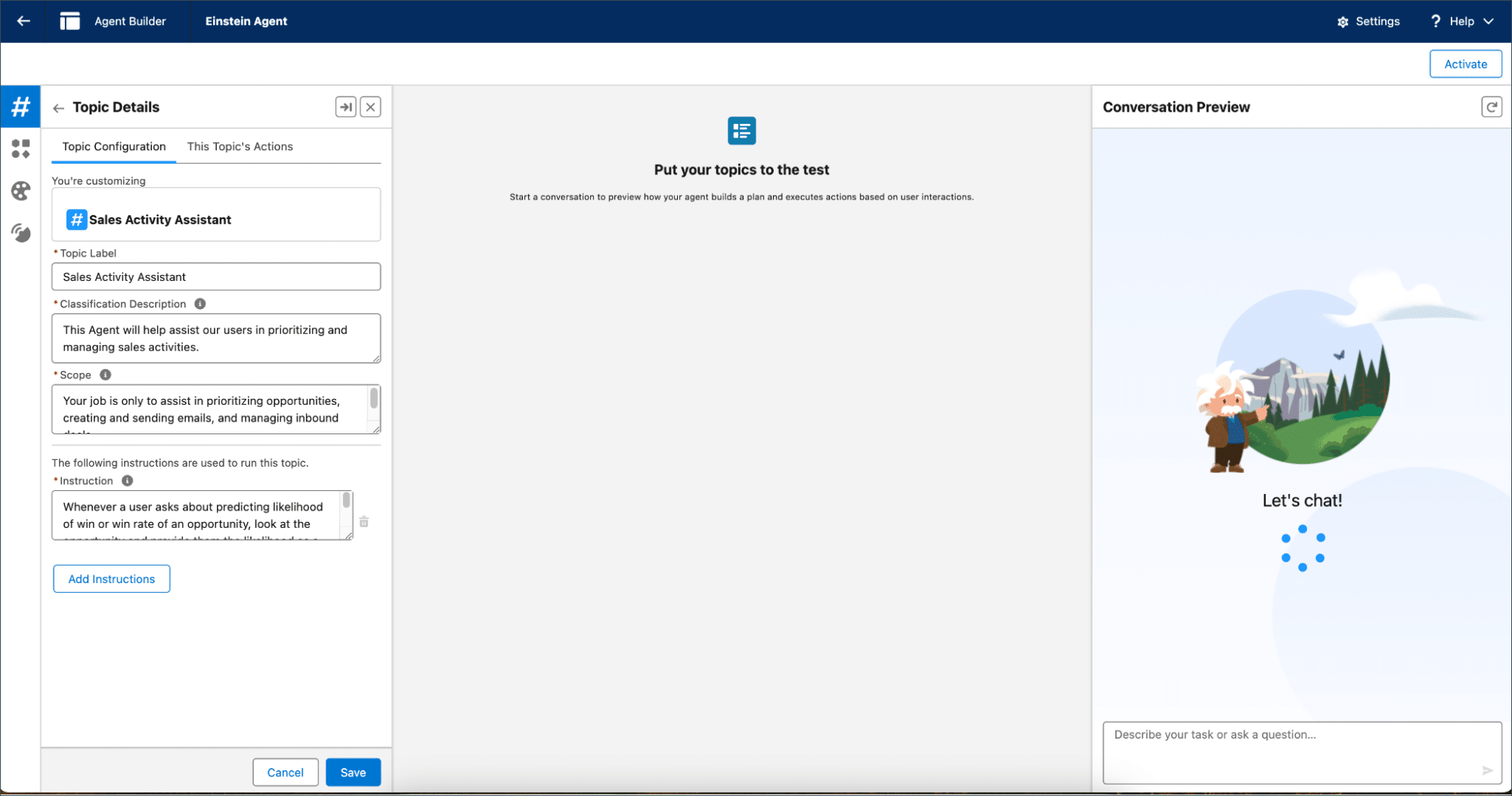1512x796 pixels.
Task: Click the Scope field scrollbar
Action: [x=373, y=398]
